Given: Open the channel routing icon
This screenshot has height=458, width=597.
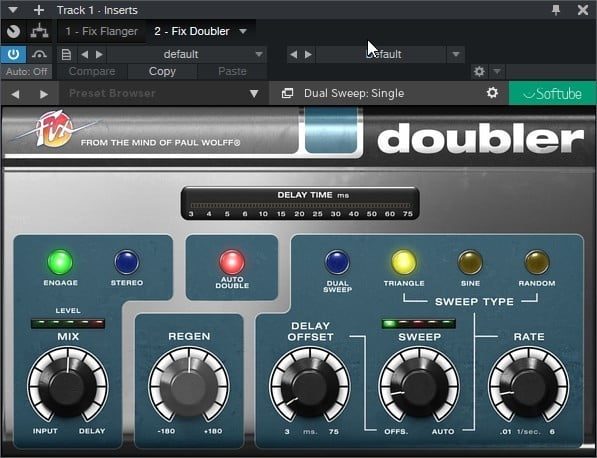Looking at the screenshot, I should (x=40, y=31).
